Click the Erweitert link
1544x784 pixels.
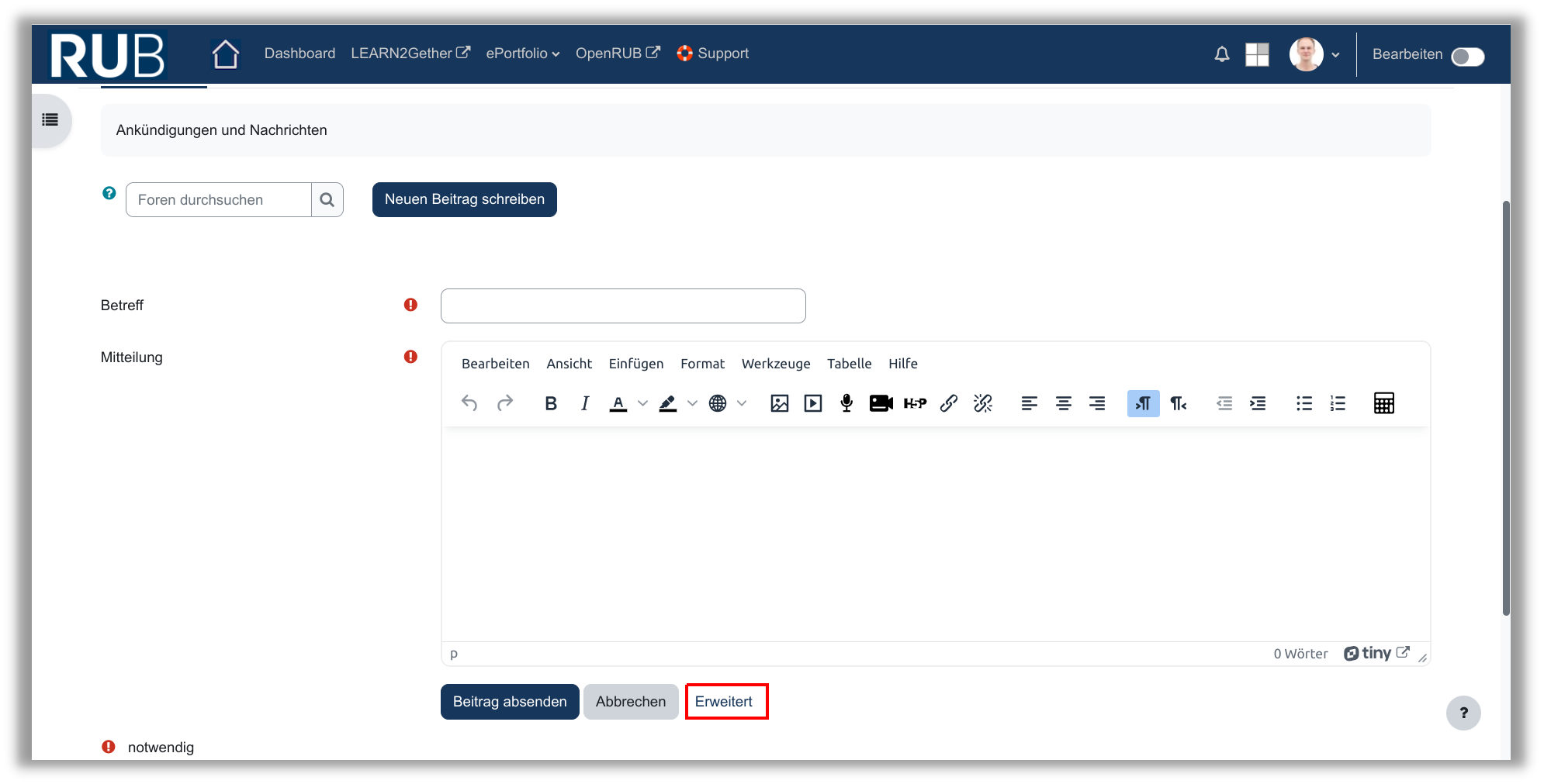click(x=723, y=702)
